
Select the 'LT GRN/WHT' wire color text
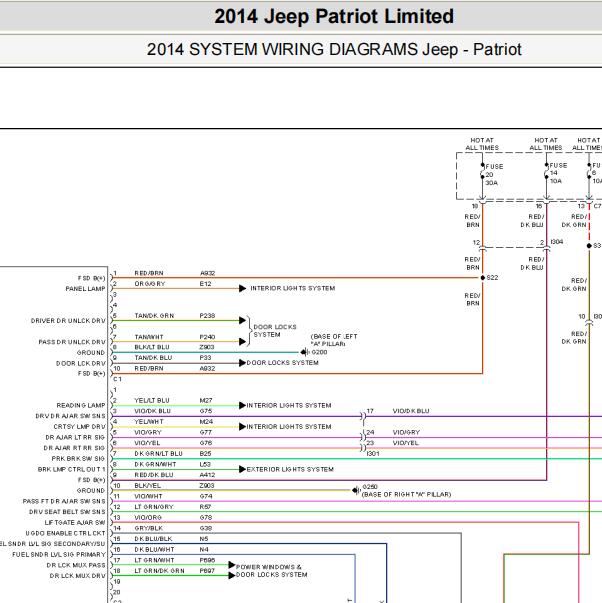pos(154,560)
